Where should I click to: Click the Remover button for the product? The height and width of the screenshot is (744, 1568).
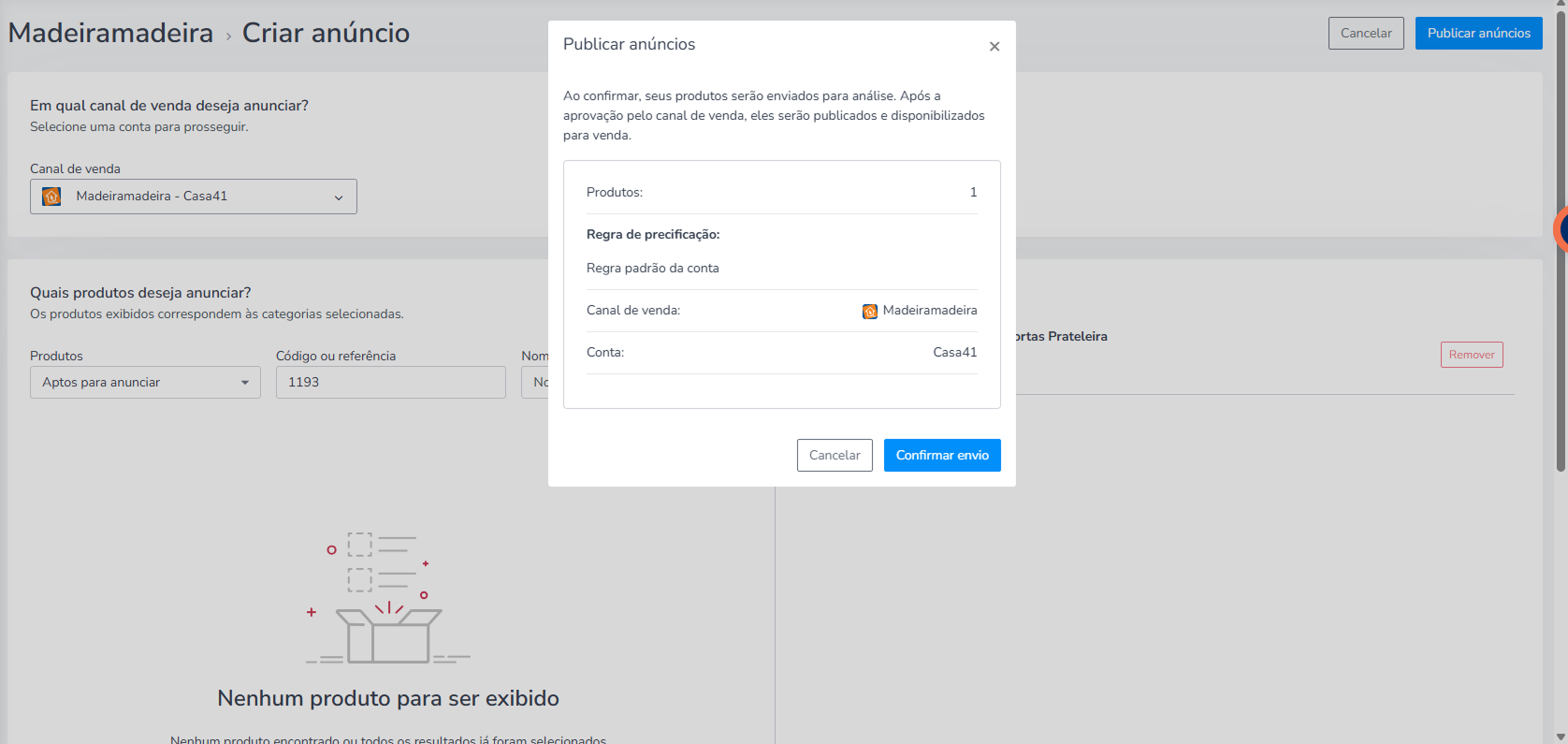[1472, 355]
